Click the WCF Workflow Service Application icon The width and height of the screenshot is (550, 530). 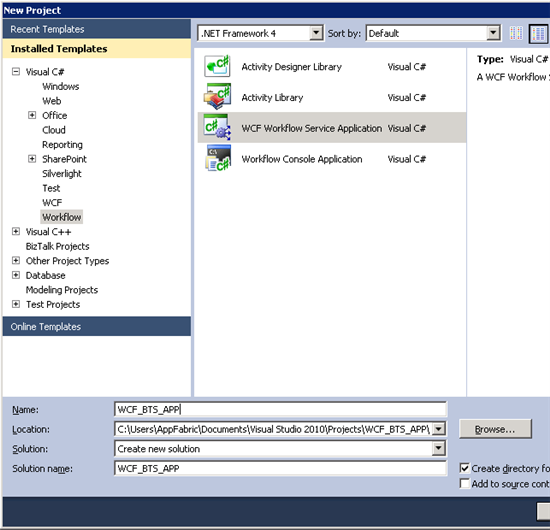[217, 127]
